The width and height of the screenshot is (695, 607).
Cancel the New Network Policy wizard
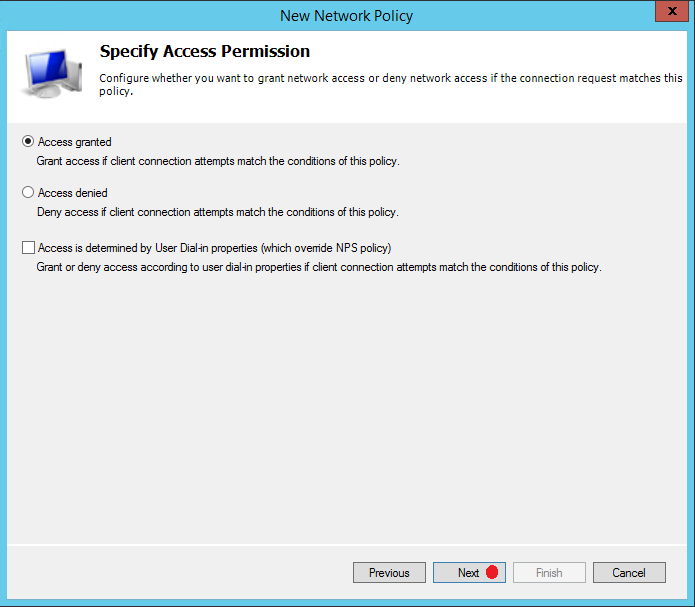click(629, 572)
